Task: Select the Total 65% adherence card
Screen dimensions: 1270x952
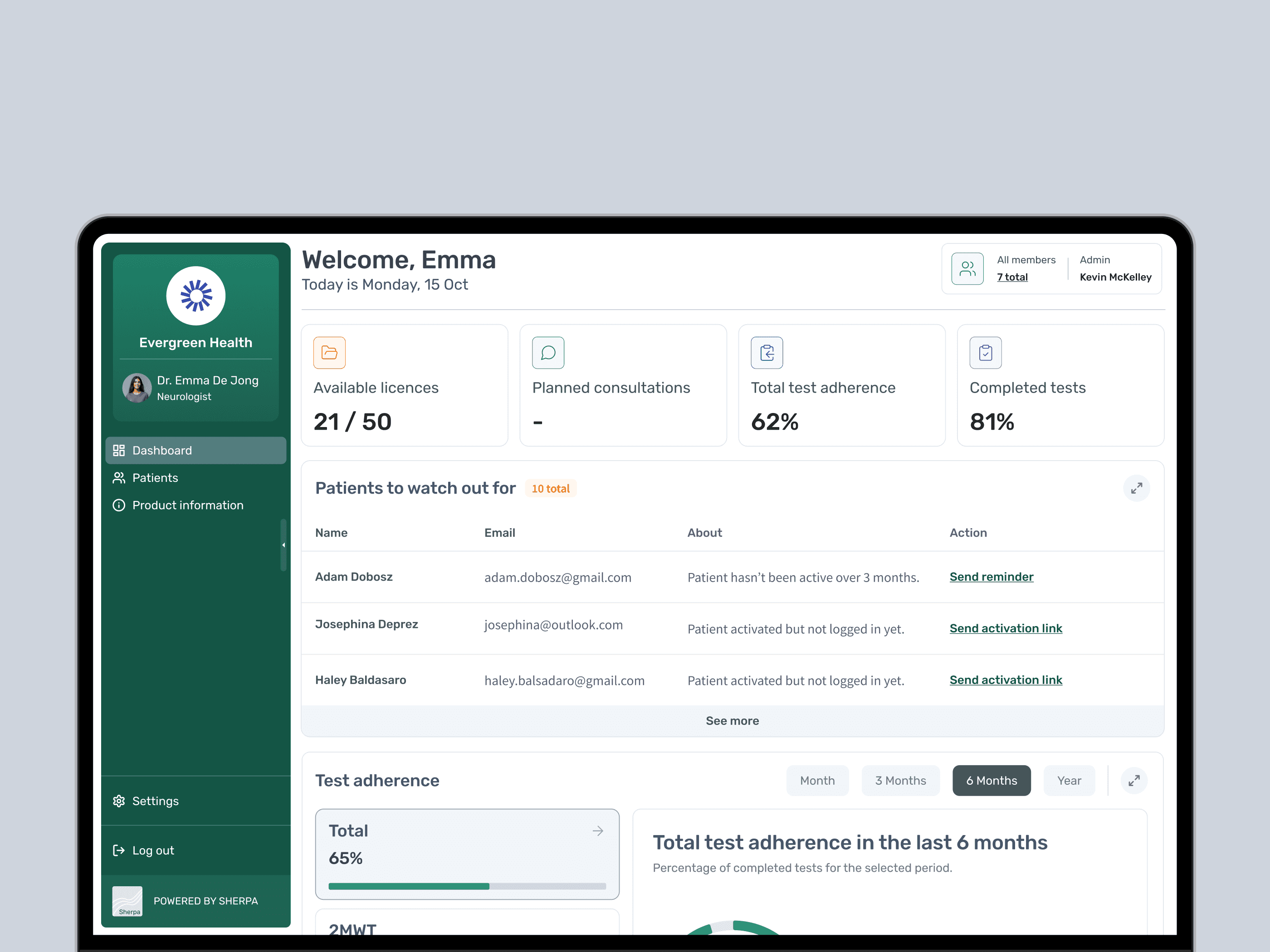Action: (467, 854)
